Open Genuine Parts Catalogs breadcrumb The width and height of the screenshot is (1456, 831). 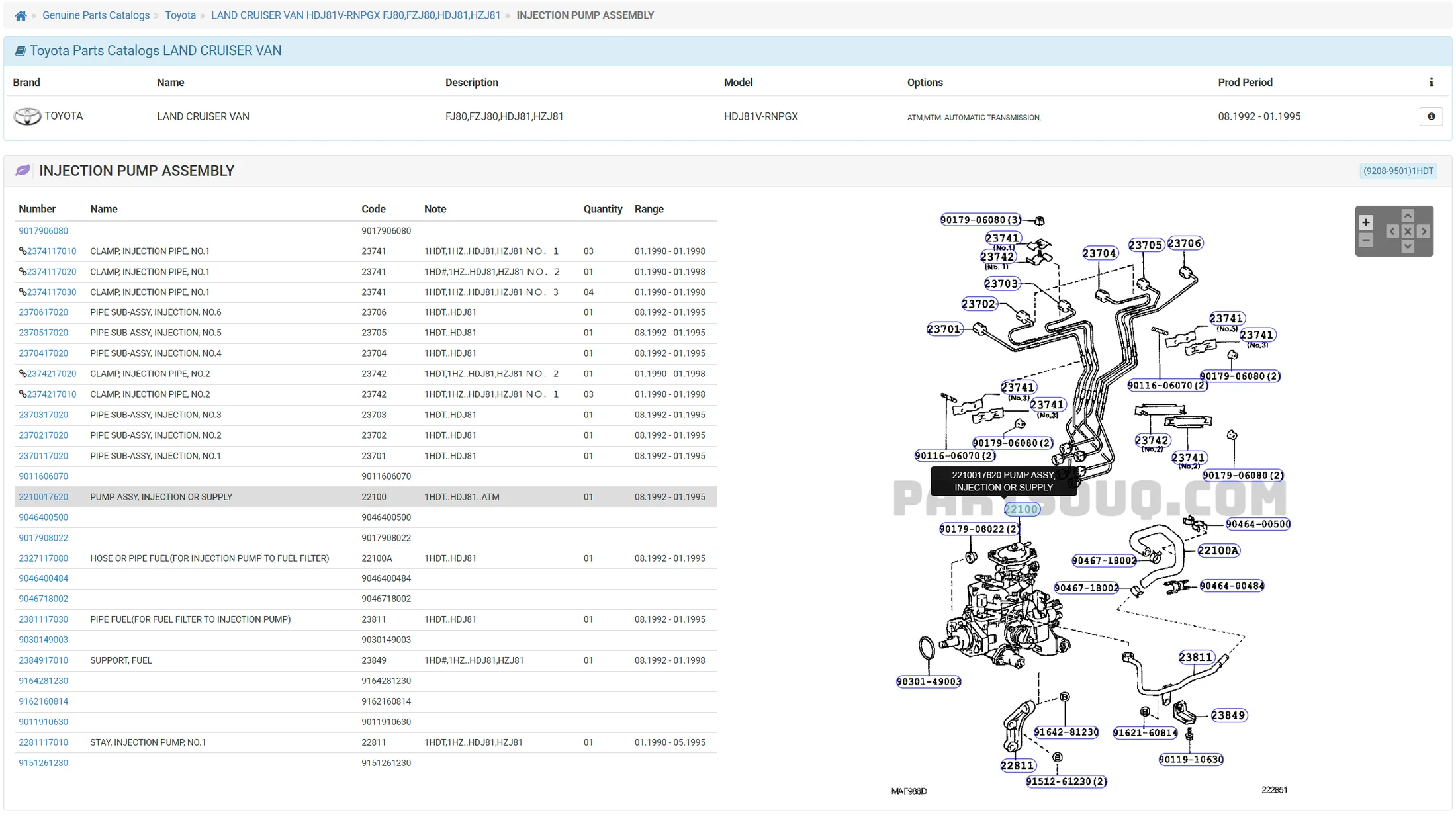96,15
